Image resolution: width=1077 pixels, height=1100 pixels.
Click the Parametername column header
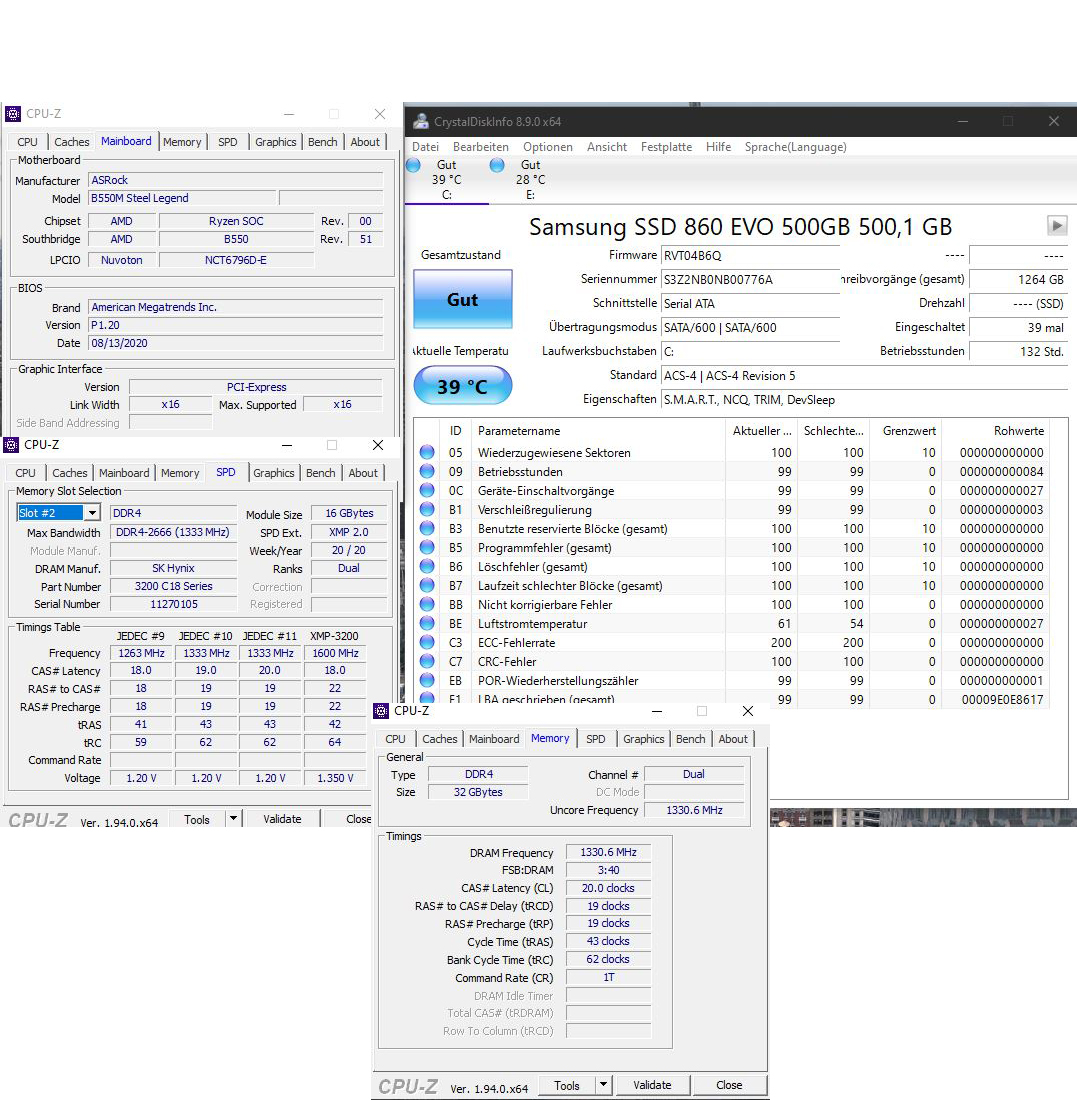coord(599,431)
